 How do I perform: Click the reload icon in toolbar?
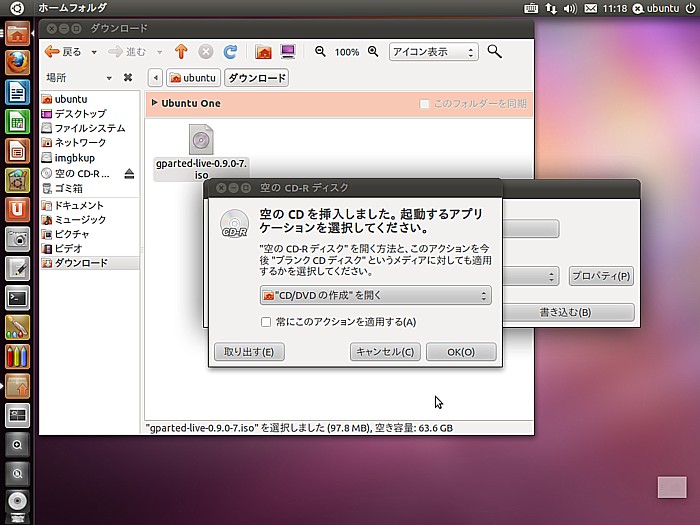tap(230, 51)
